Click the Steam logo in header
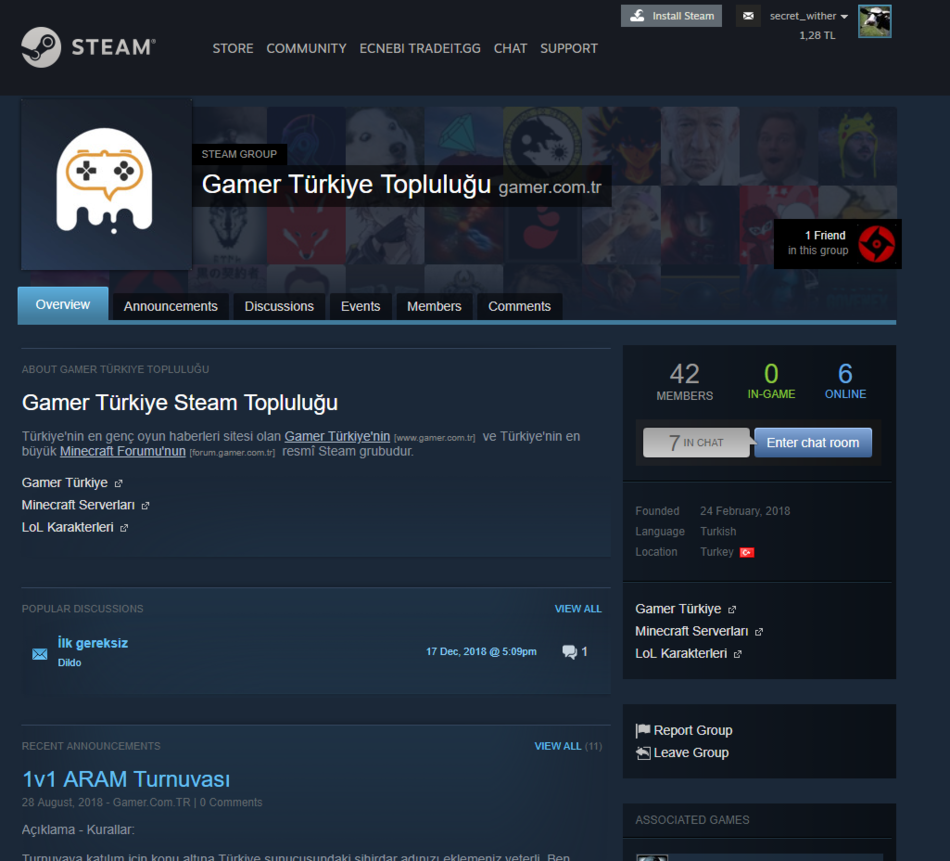This screenshot has width=950, height=861. pyautogui.click(x=88, y=47)
